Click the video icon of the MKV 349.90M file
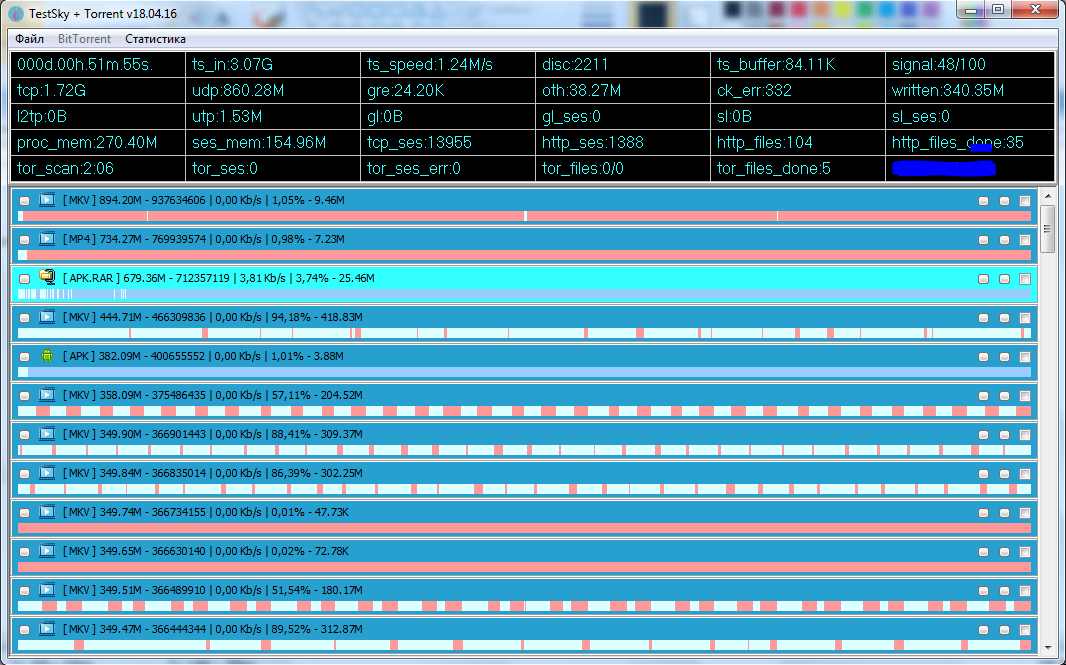The height and width of the screenshot is (665, 1066). tap(47, 434)
